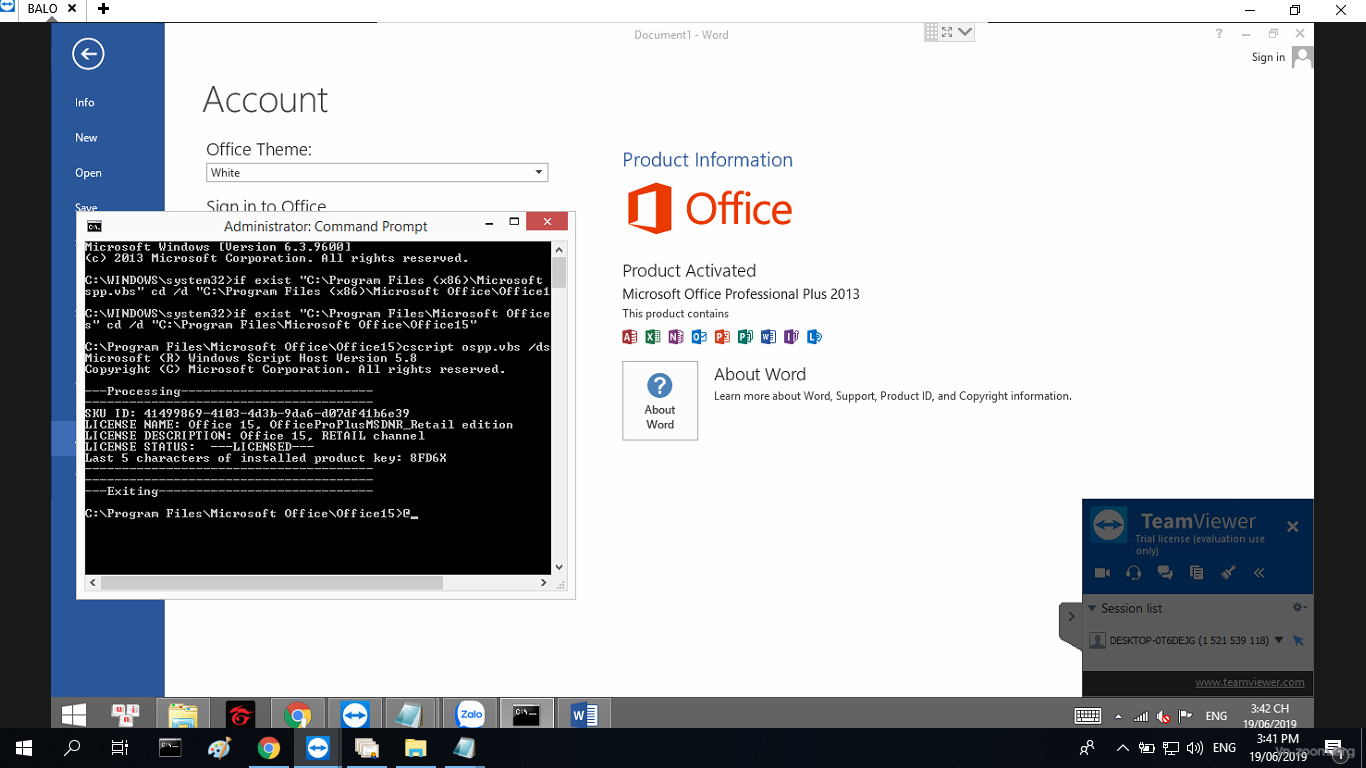Screen dimensions: 1366x768
Task: Open the www.teamviewer.com link
Action: click(x=1250, y=683)
